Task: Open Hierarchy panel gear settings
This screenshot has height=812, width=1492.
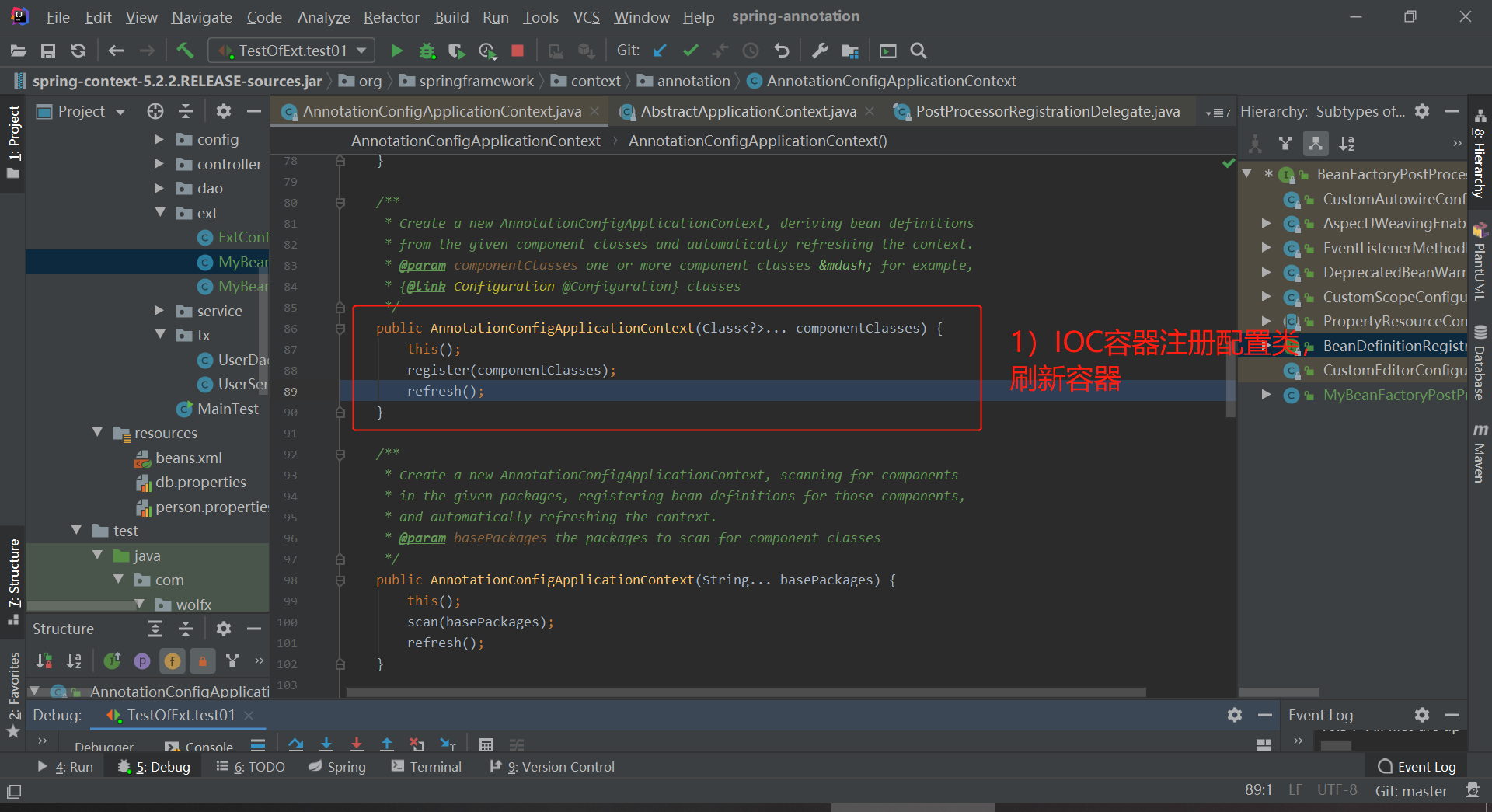Action: click(1422, 111)
